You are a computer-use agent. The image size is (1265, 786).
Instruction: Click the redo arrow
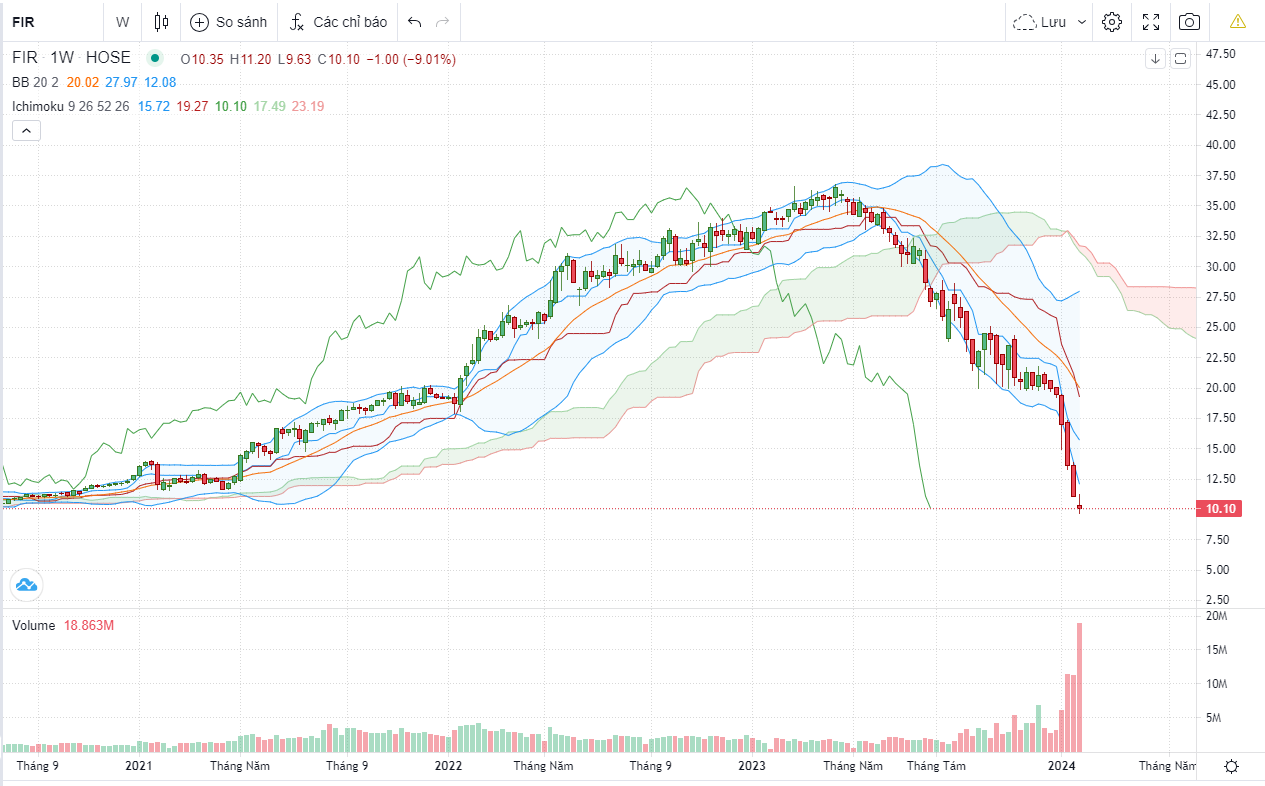[x=443, y=22]
